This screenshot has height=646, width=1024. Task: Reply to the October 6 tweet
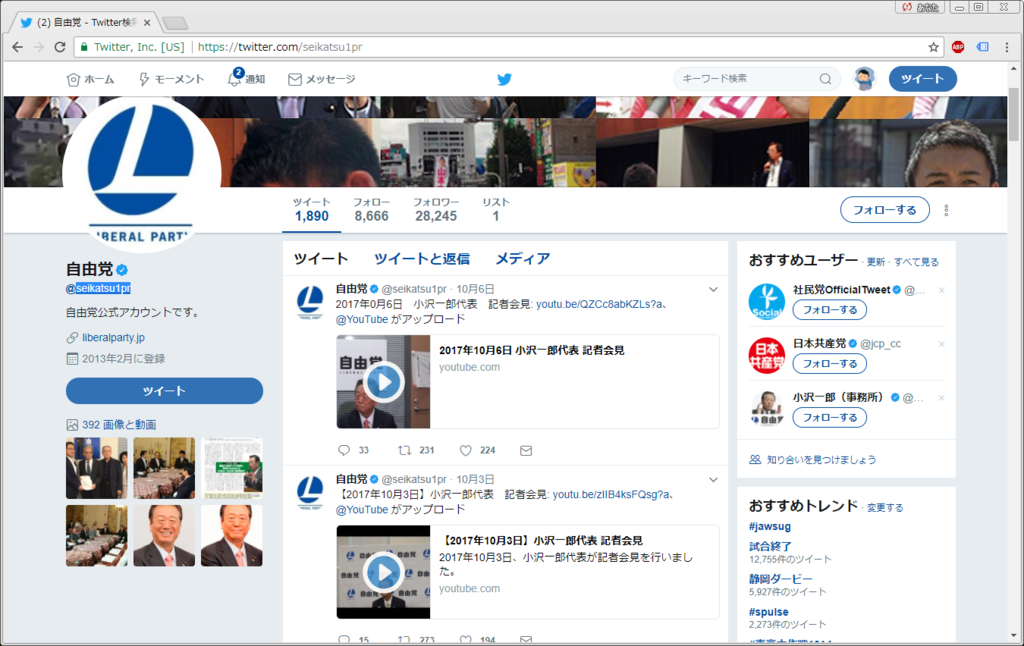(344, 450)
